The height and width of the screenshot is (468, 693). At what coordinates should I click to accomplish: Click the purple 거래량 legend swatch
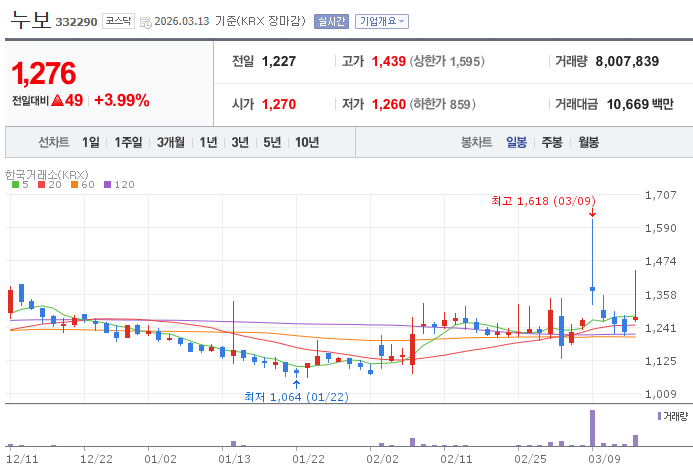pos(659,416)
